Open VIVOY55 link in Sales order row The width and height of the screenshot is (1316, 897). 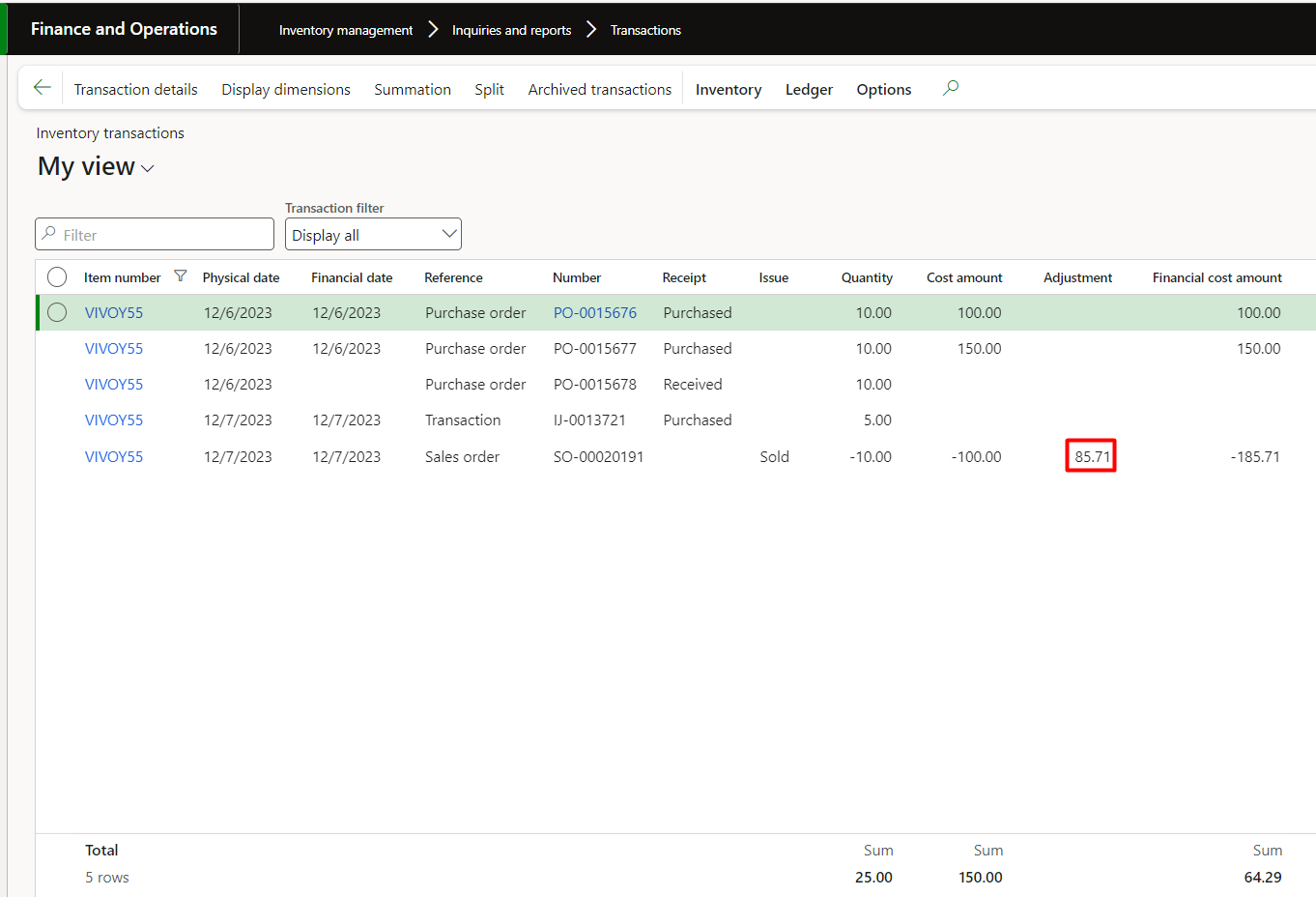114,457
